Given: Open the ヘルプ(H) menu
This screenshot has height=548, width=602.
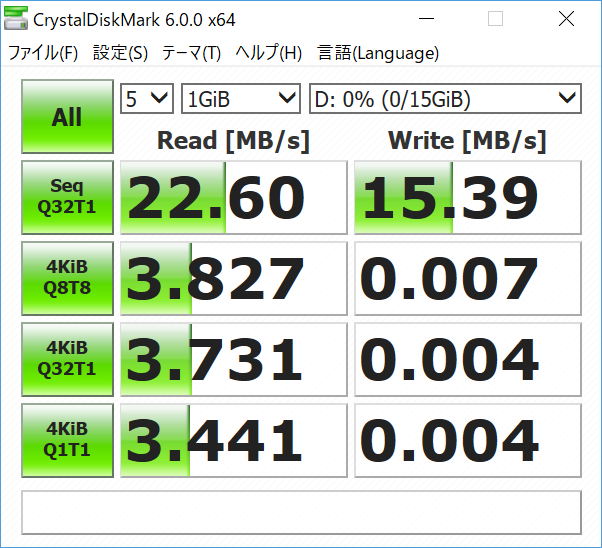Looking at the screenshot, I should pyautogui.click(x=269, y=53).
